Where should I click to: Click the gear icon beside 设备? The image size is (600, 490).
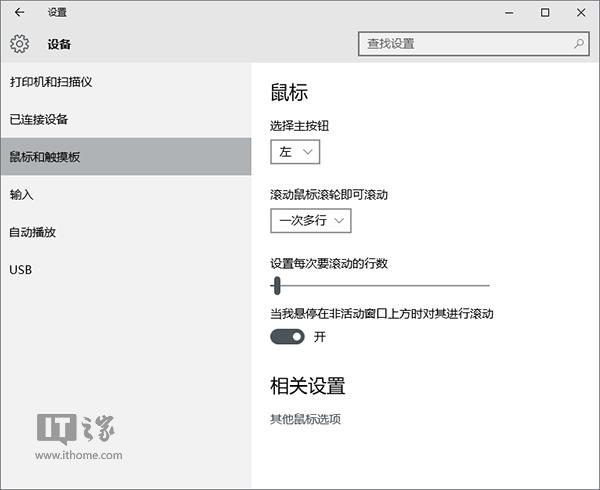[20, 44]
